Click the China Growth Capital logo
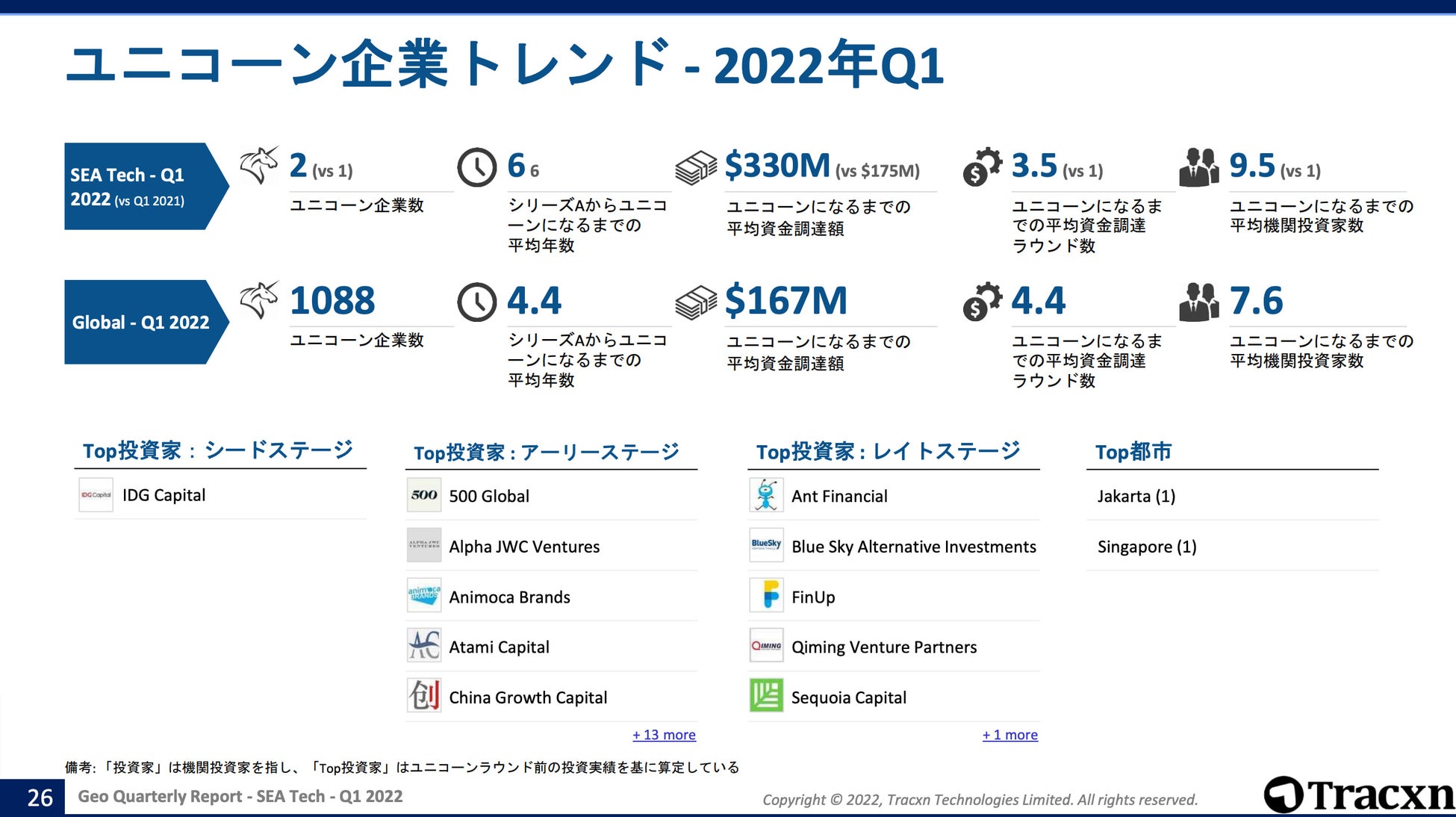 (x=424, y=696)
